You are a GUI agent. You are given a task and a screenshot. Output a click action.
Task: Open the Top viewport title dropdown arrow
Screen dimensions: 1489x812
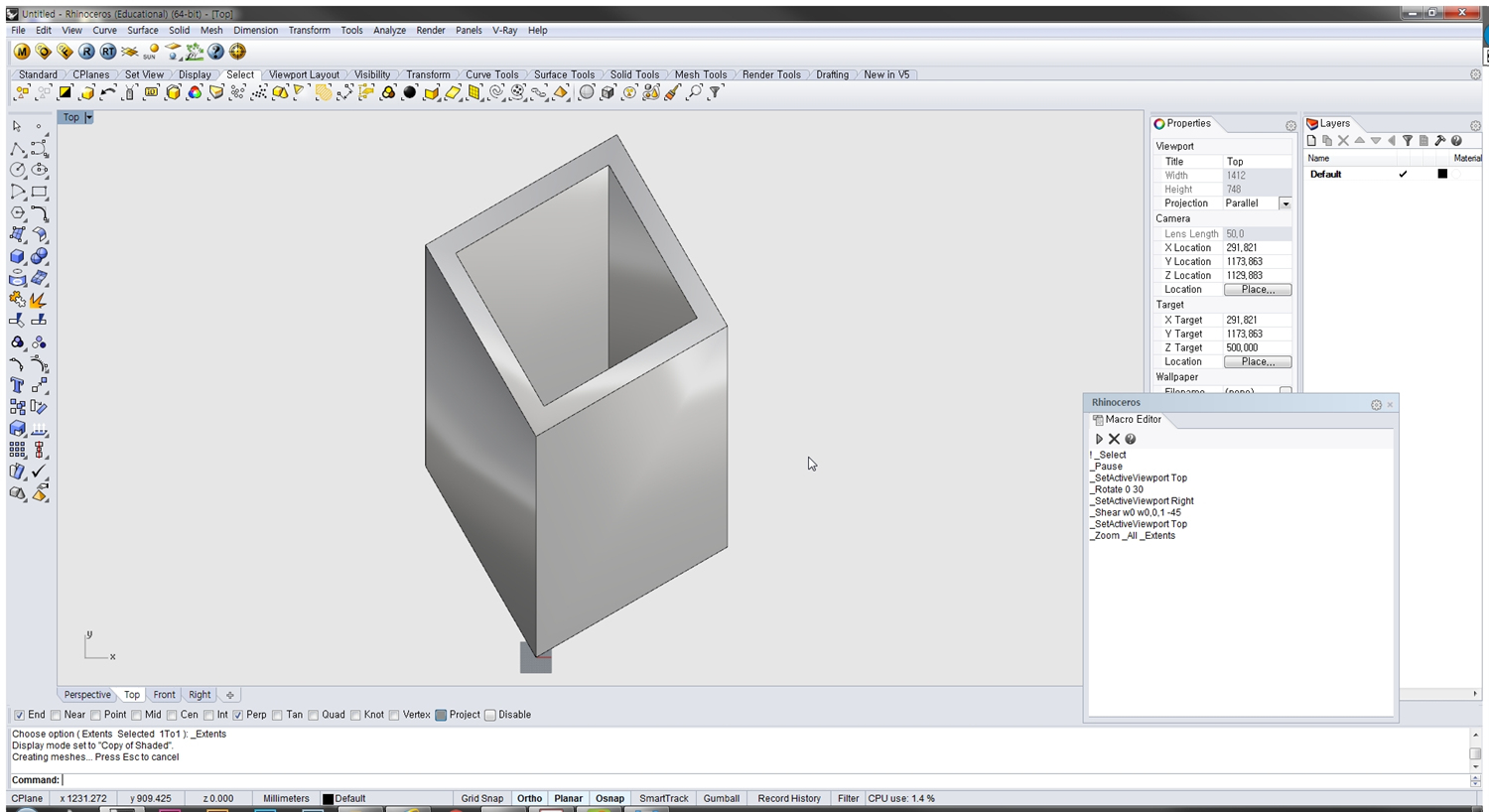[x=88, y=117]
